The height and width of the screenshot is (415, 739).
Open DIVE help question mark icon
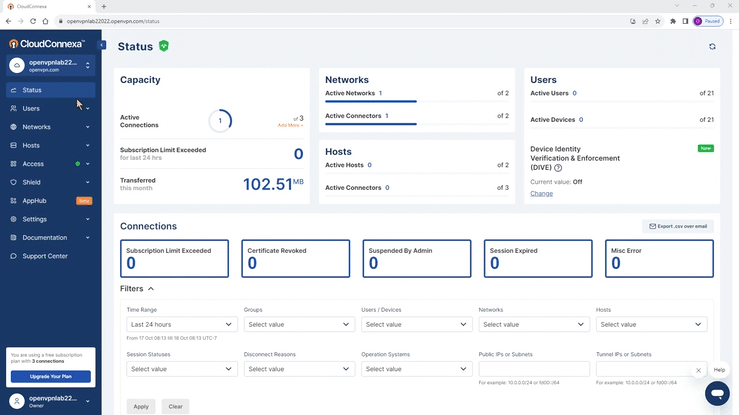(x=558, y=168)
